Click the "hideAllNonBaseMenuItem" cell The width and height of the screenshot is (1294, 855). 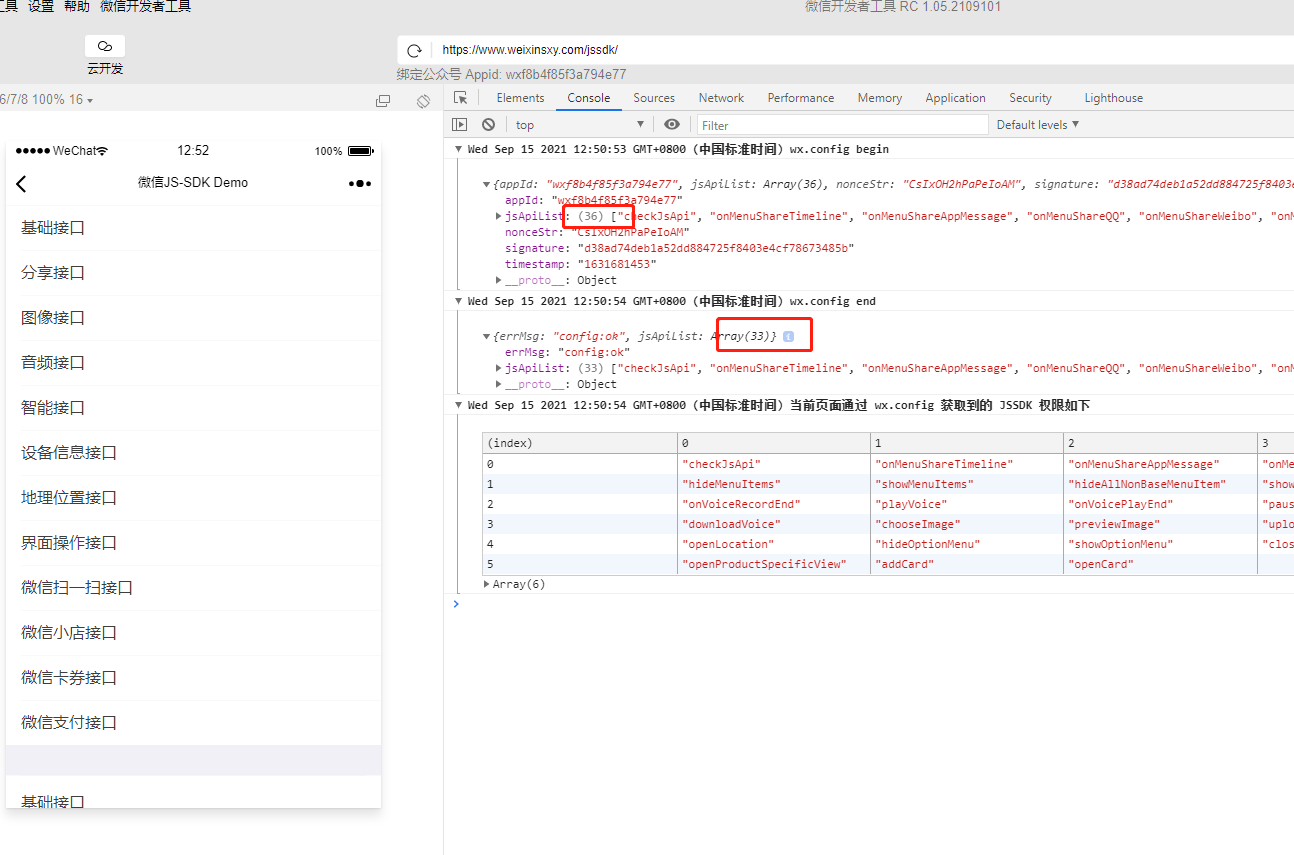(1161, 484)
